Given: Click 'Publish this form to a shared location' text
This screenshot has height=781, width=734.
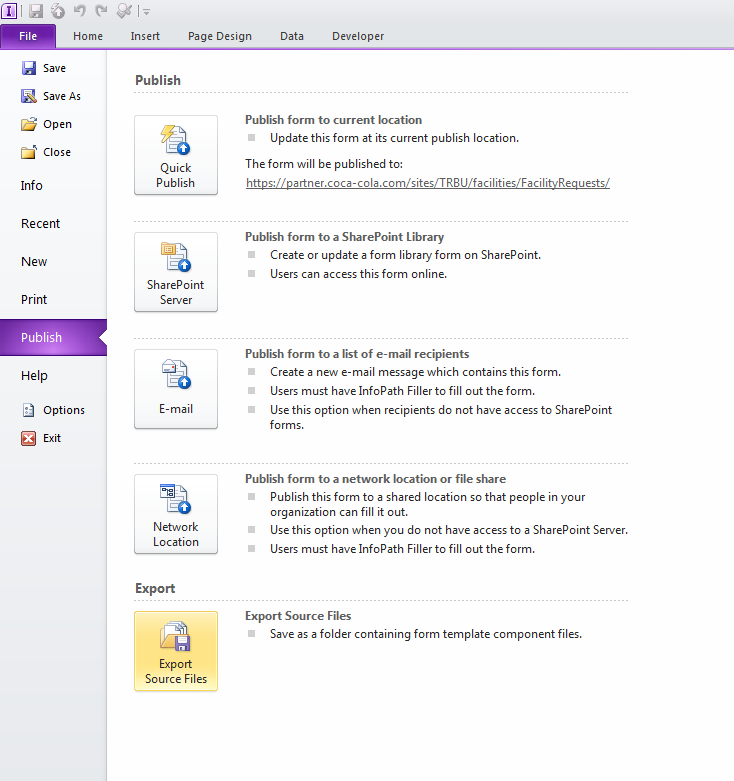Looking at the screenshot, I should (427, 504).
